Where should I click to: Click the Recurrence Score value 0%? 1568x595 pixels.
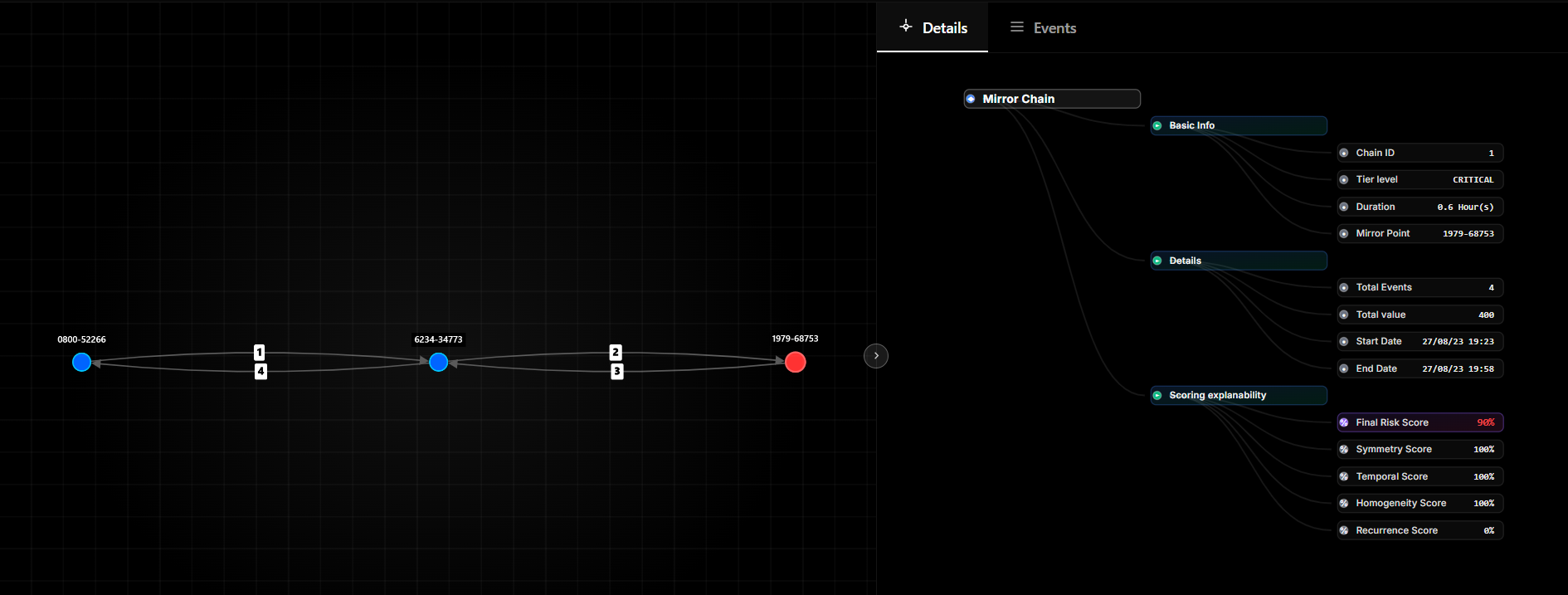point(1489,531)
